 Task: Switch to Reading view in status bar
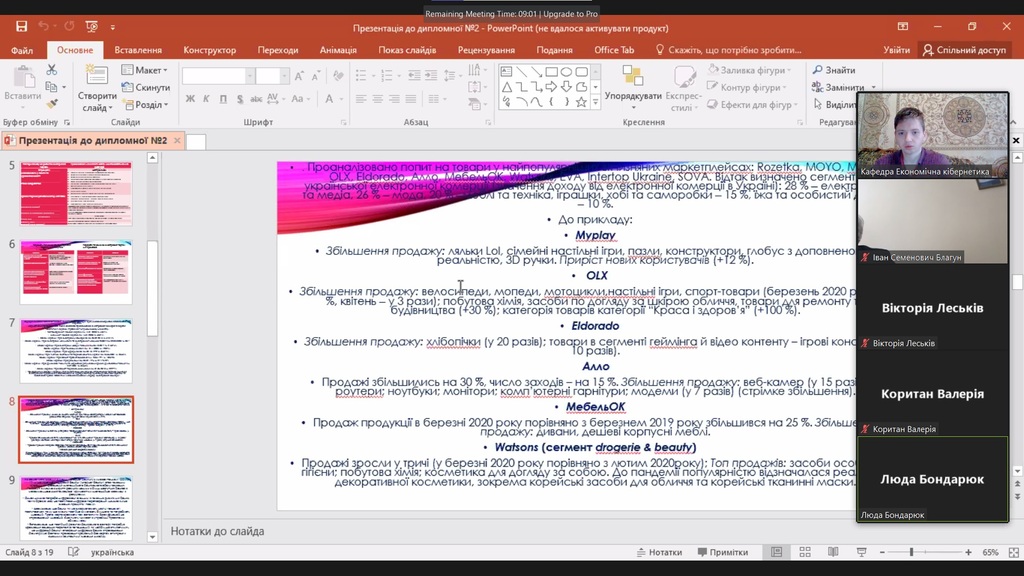(833, 552)
